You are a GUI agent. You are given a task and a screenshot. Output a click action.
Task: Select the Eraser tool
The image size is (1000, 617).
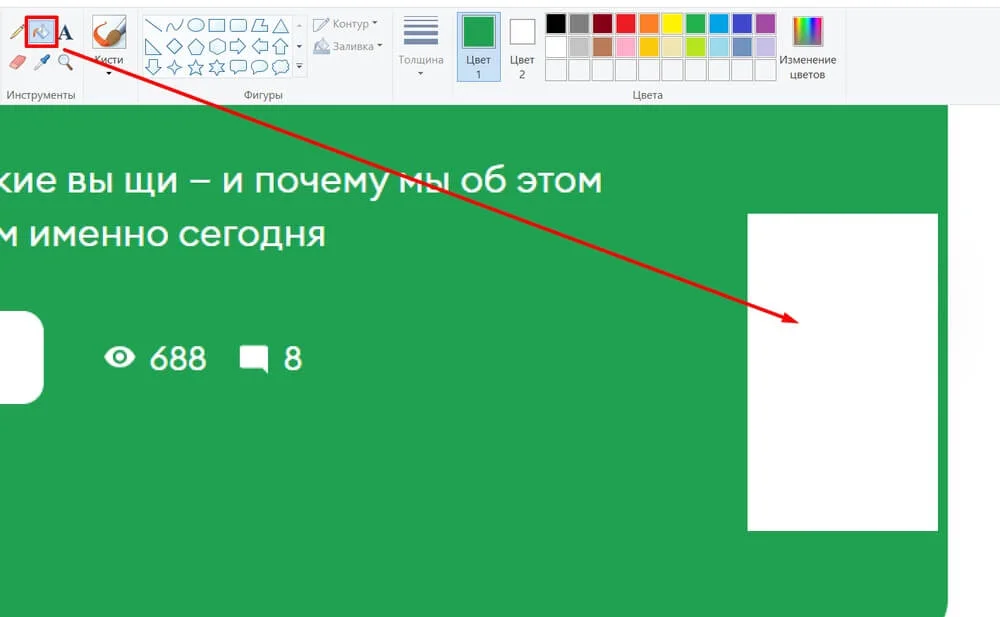click(x=18, y=62)
